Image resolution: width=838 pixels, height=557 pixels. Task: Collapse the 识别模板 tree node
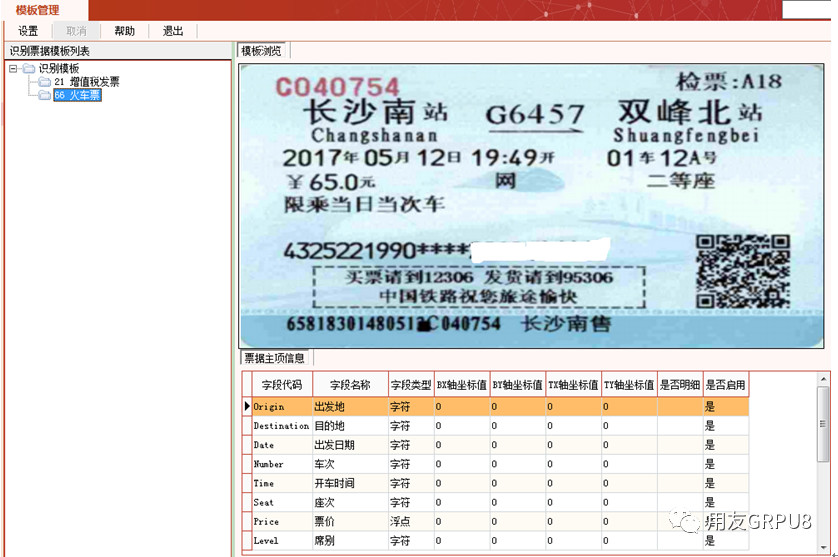13,68
